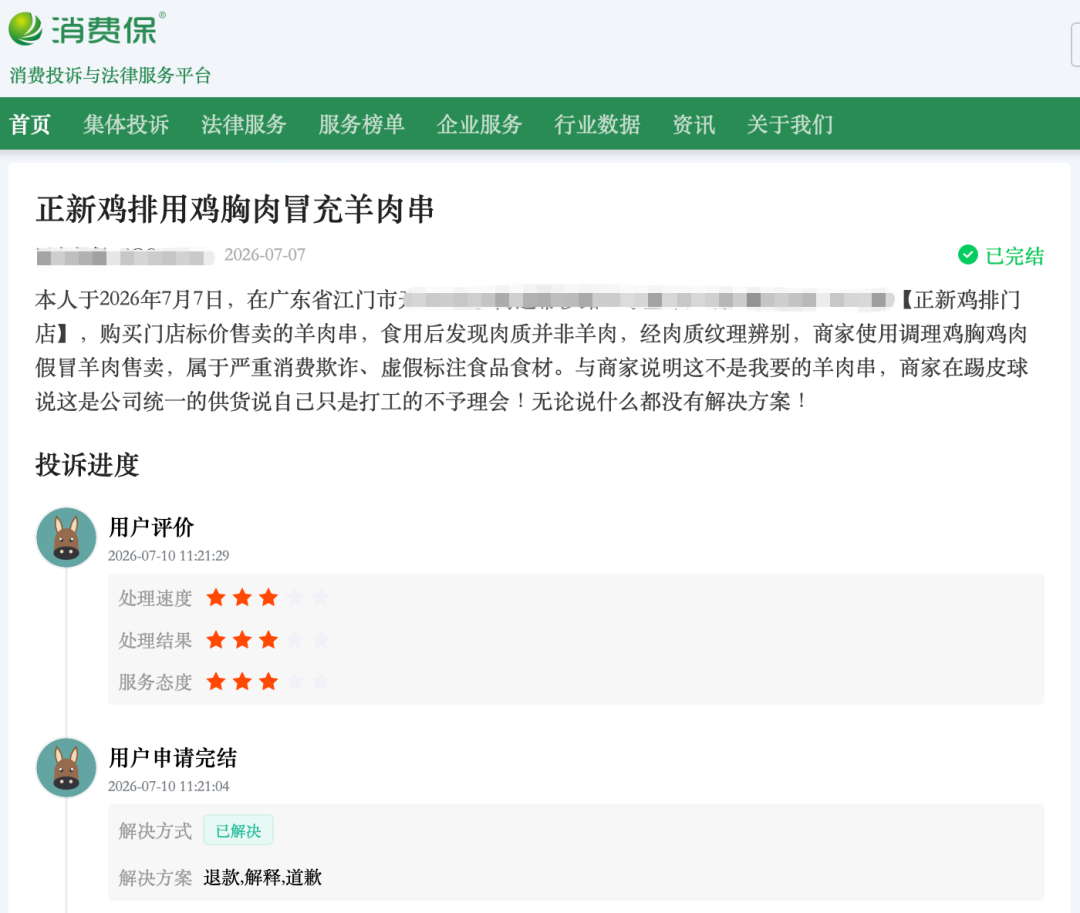Click the complaint title 正新鸡排用鸡胸肉冒充羊肉串
Image resolution: width=1080 pixels, height=913 pixels.
point(235,209)
